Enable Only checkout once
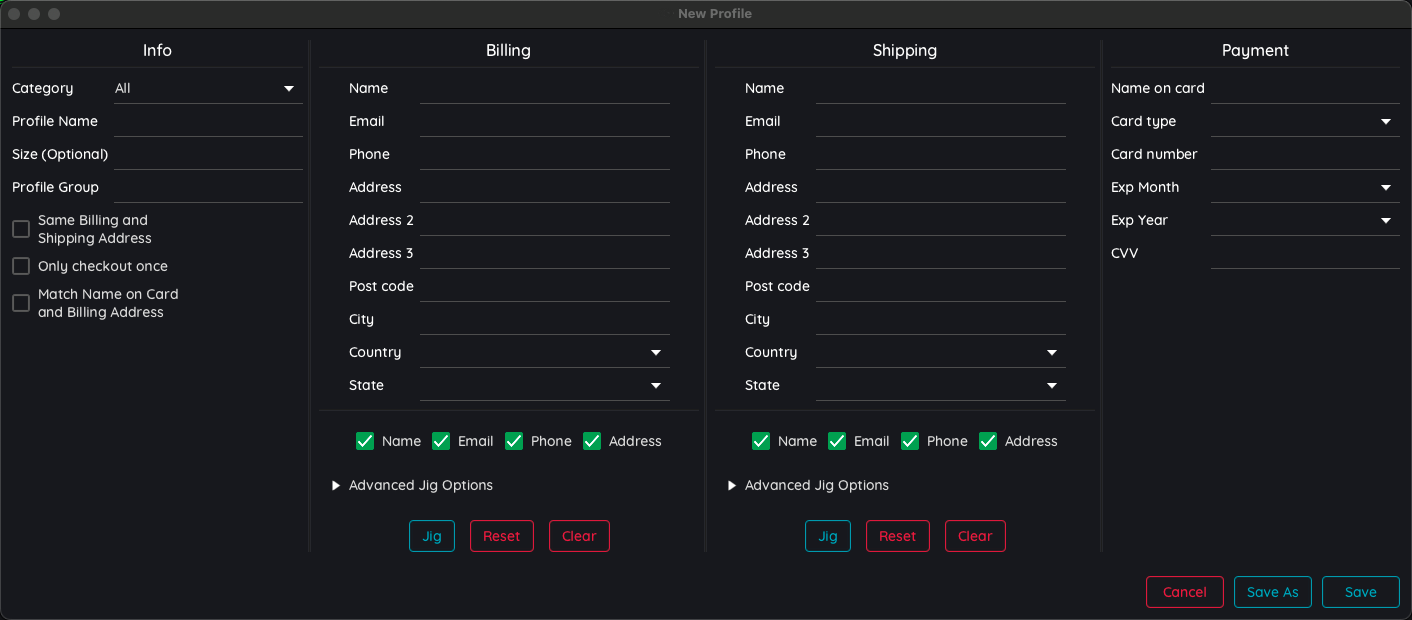Image resolution: width=1412 pixels, height=620 pixels. pyautogui.click(x=20, y=266)
